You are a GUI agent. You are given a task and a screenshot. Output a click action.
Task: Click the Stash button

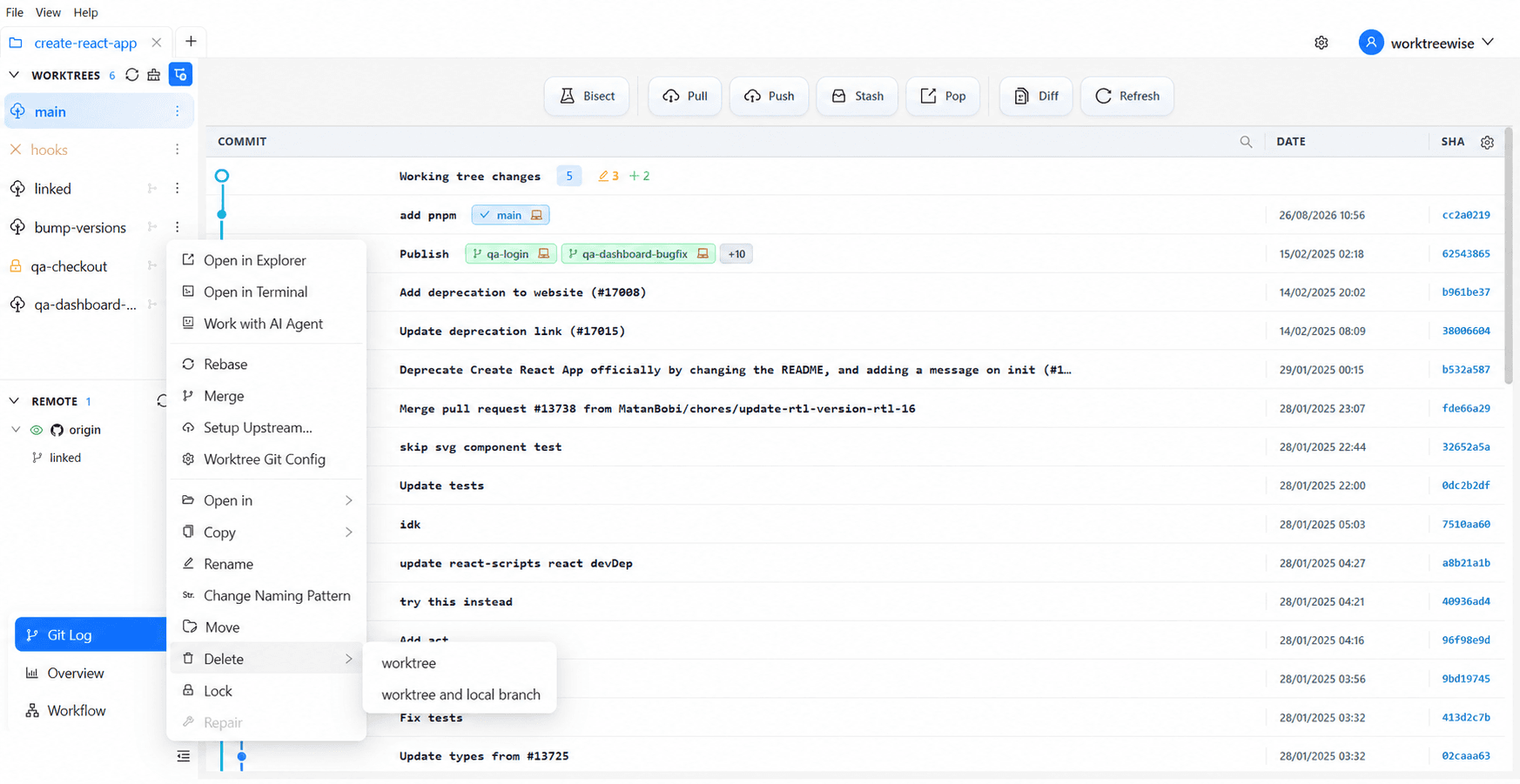858,96
